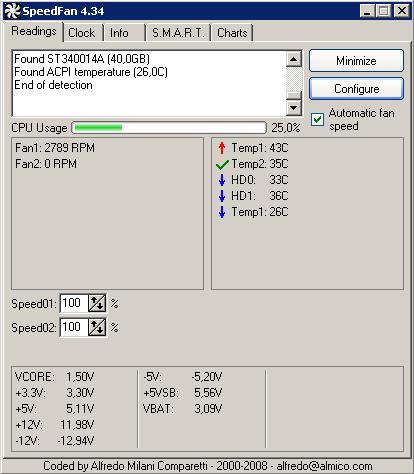Viewport: 414px width, 474px height.
Task: Click the red up arrow beside Temp1 43C
Action: click(x=222, y=148)
